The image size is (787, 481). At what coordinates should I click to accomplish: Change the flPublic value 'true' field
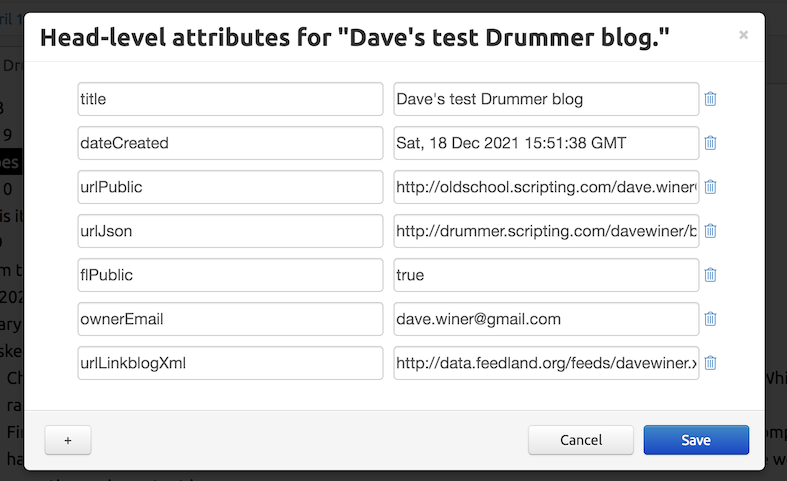pos(546,275)
